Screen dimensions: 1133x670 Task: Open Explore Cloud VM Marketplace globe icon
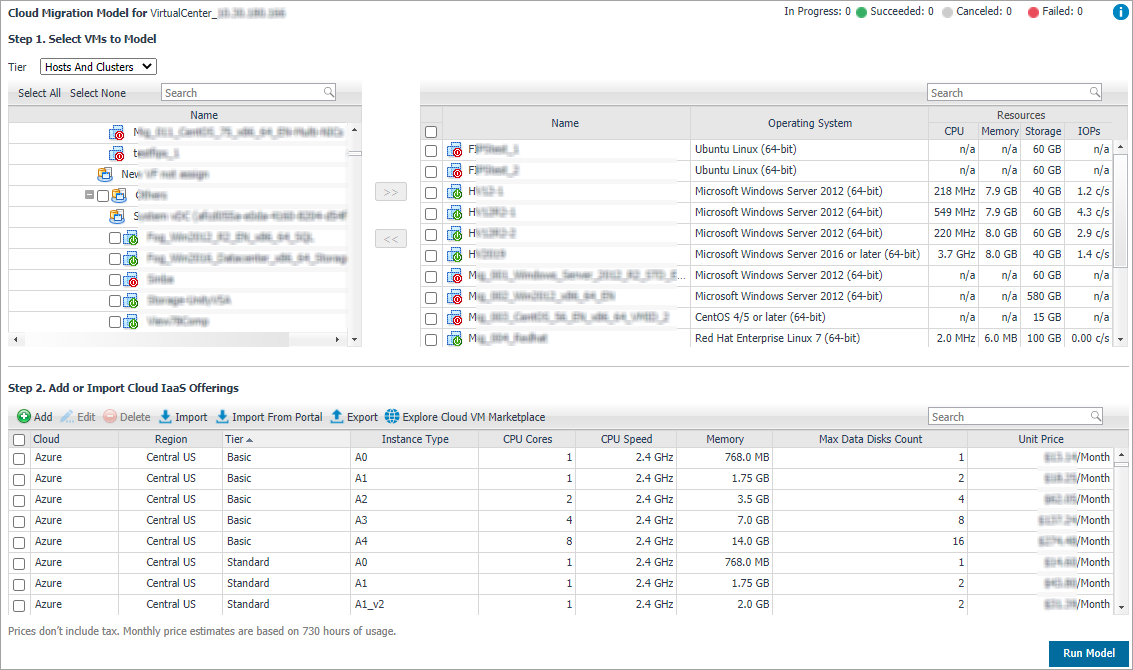pyautogui.click(x=391, y=417)
